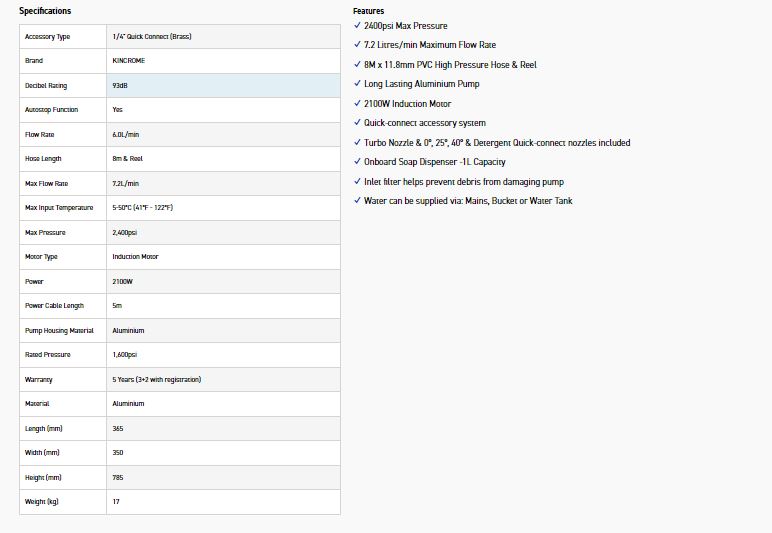Click the Specifications heading

(x=45, y=11)
